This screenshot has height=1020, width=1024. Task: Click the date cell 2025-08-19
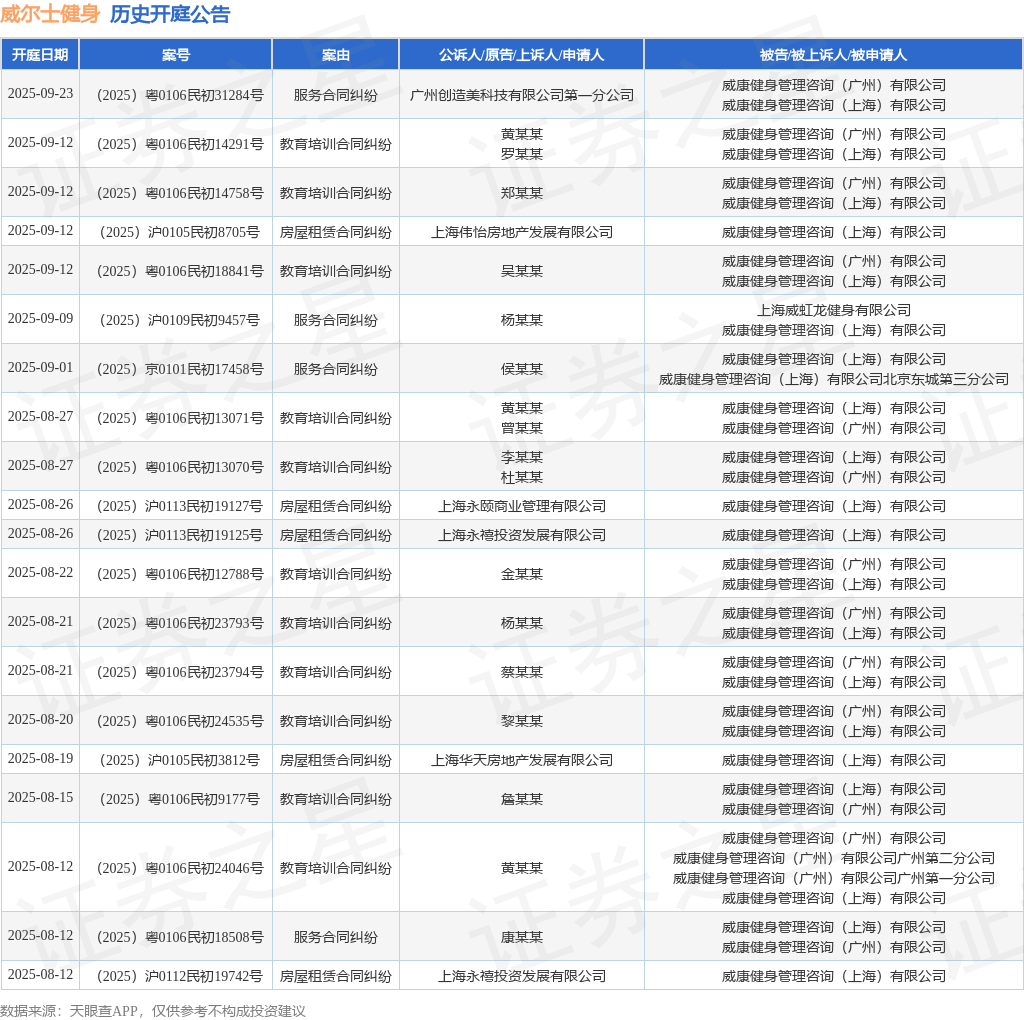coord(40,758)
